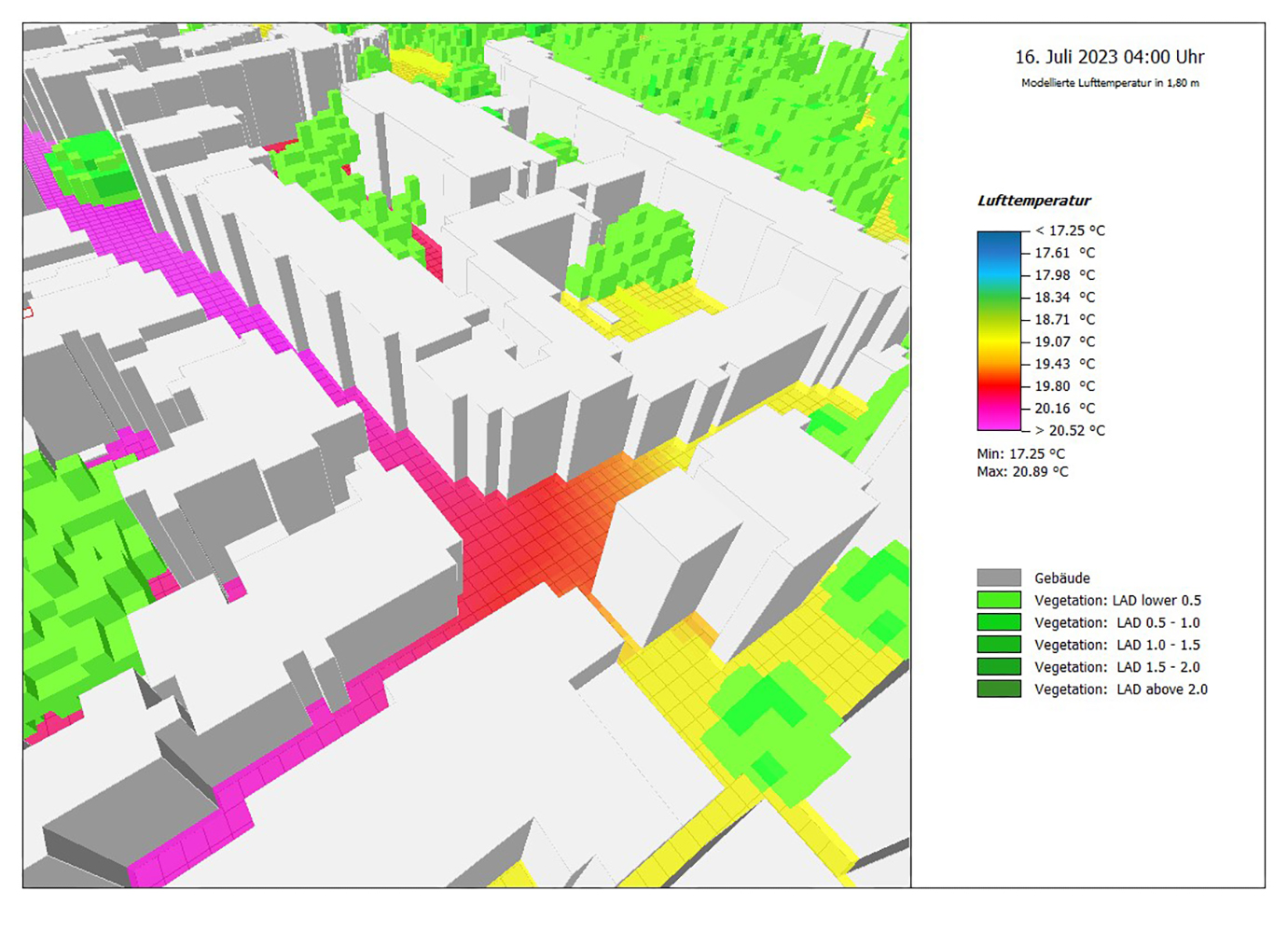The width and height of the screenshot is (1288, 933).
Task: Pick the Vegetation LAD 1.0 - 1.5 swatch
Action: click(998, 645)
